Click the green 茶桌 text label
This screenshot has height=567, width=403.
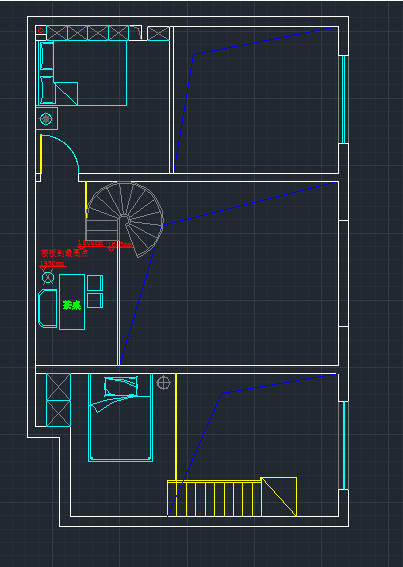click(x=72, y=305)
